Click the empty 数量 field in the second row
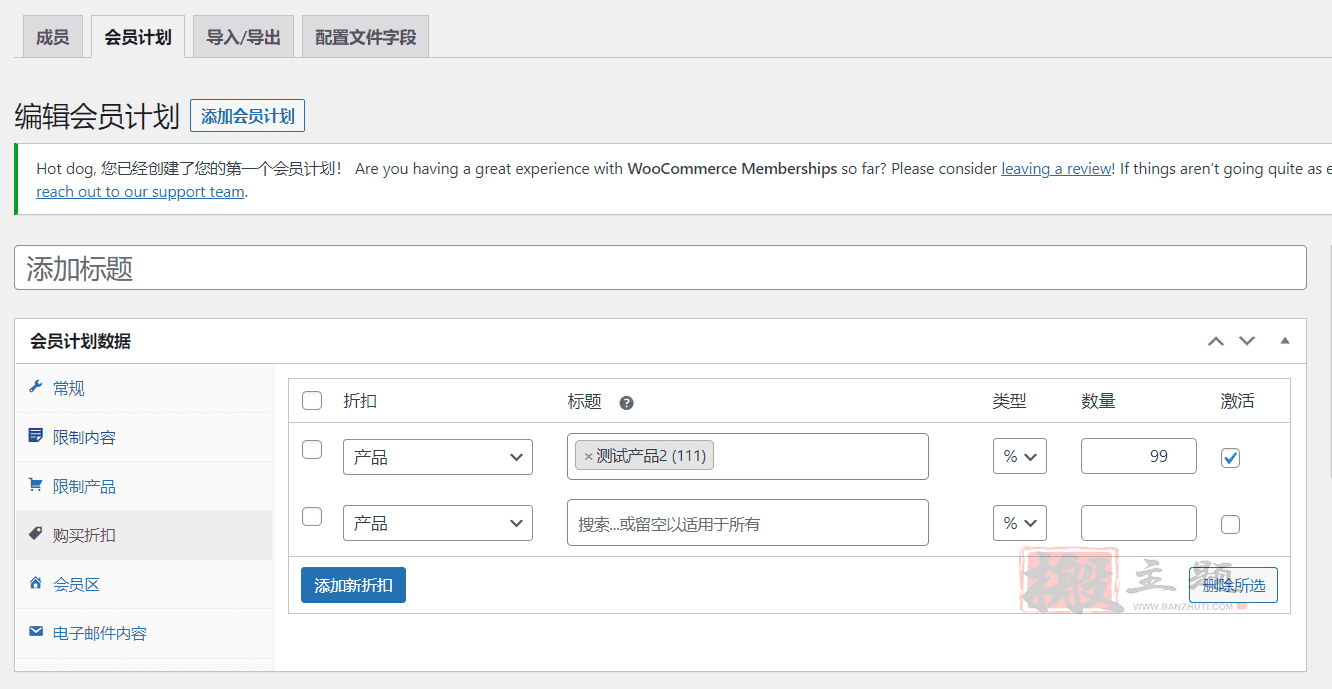1332x689 pixels. click(1139, 523)
